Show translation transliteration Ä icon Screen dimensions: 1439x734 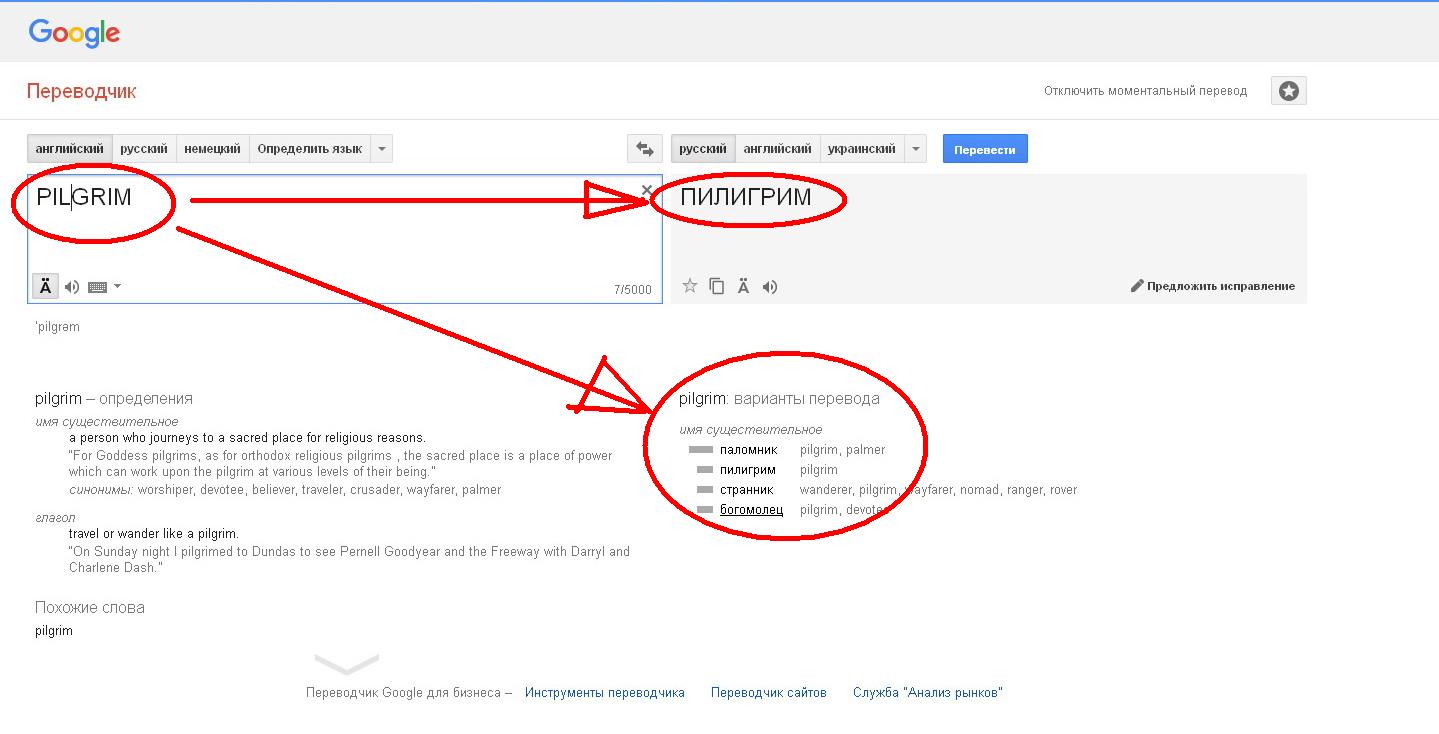point(743,286)
